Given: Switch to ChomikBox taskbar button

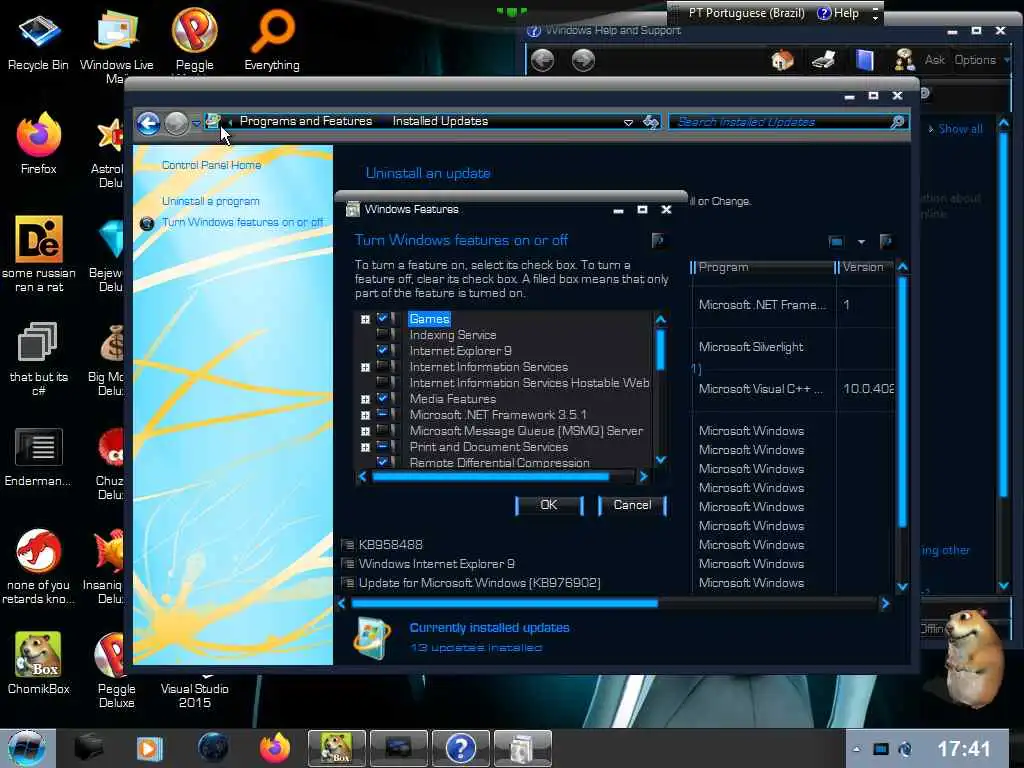Looking at the screenshot, I should [336, 748].
